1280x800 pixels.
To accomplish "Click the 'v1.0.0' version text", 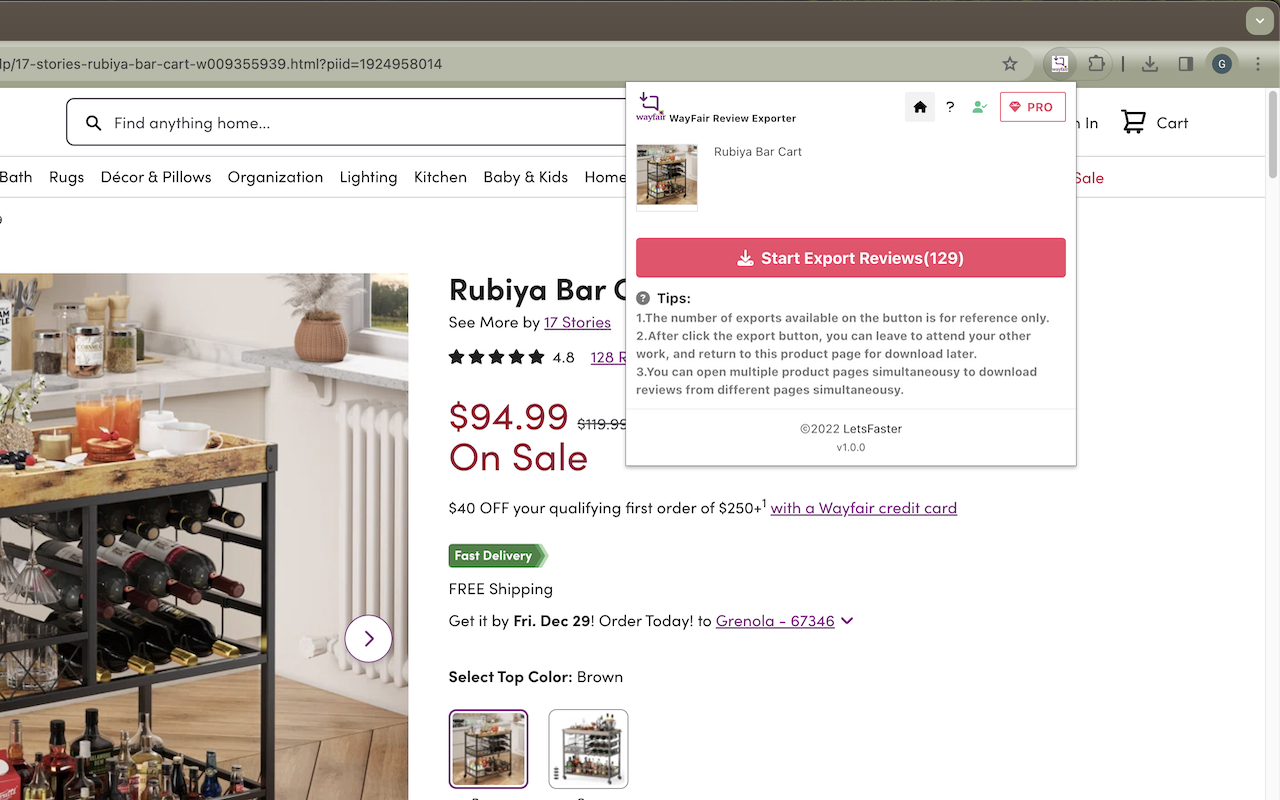I will tap(851, 447).
